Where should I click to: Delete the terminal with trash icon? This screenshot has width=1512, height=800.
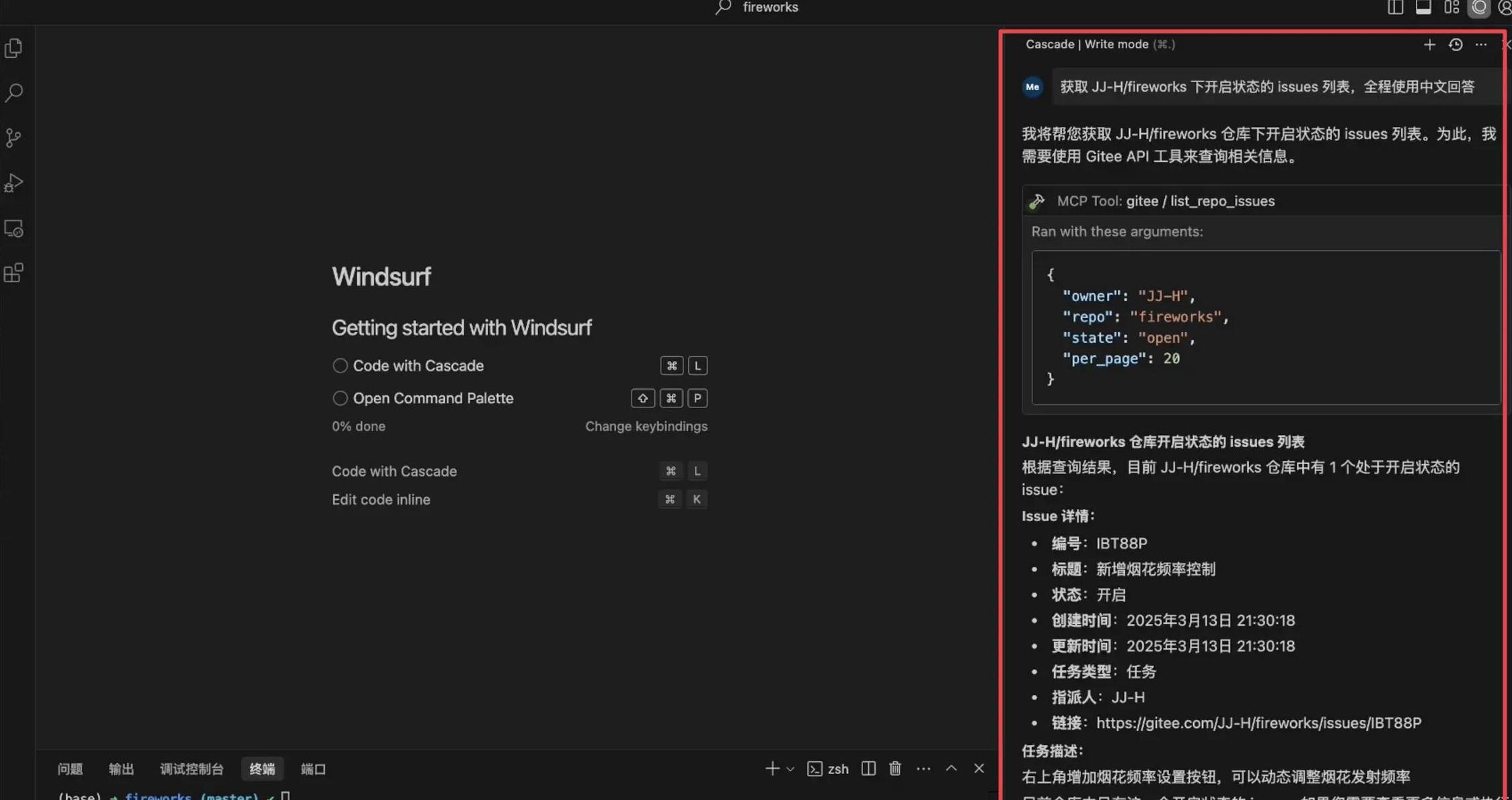click(x=895, y=768)
